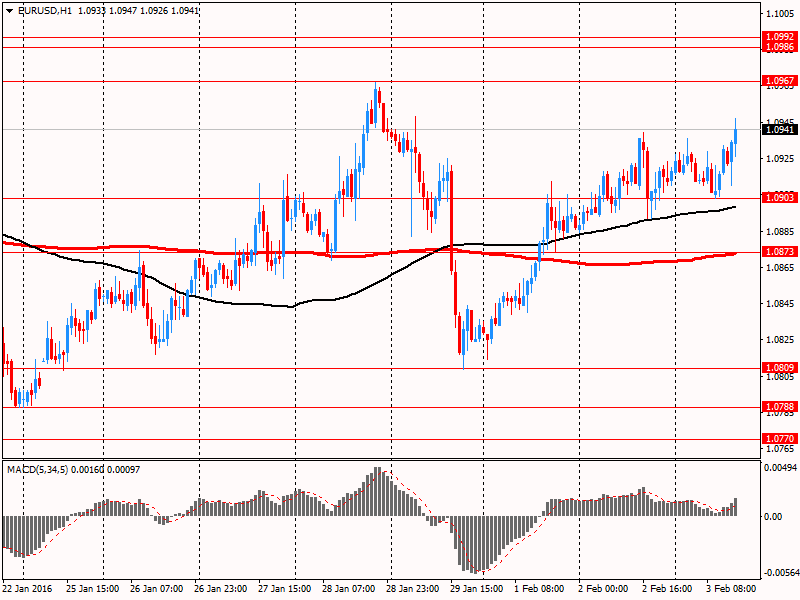Viewport: 800px width, 600px height.
Task: Click the 22 Jan 2016 date label
Action: tap(30, 589)
